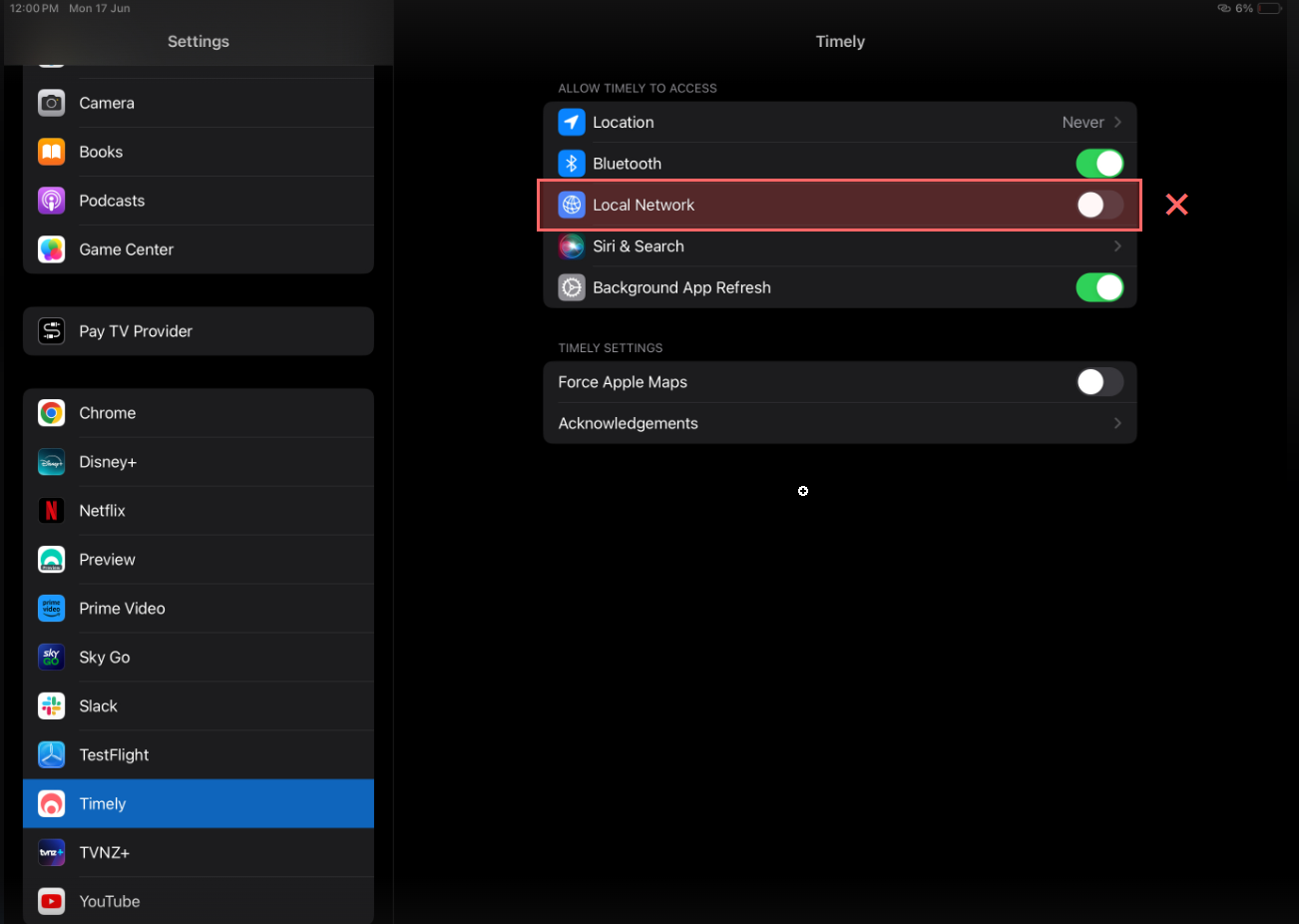Viewport: 1299px width, 924px height.
Task: Click the 'Force Apple Maps' label
Action: click(x=623, y=382)
